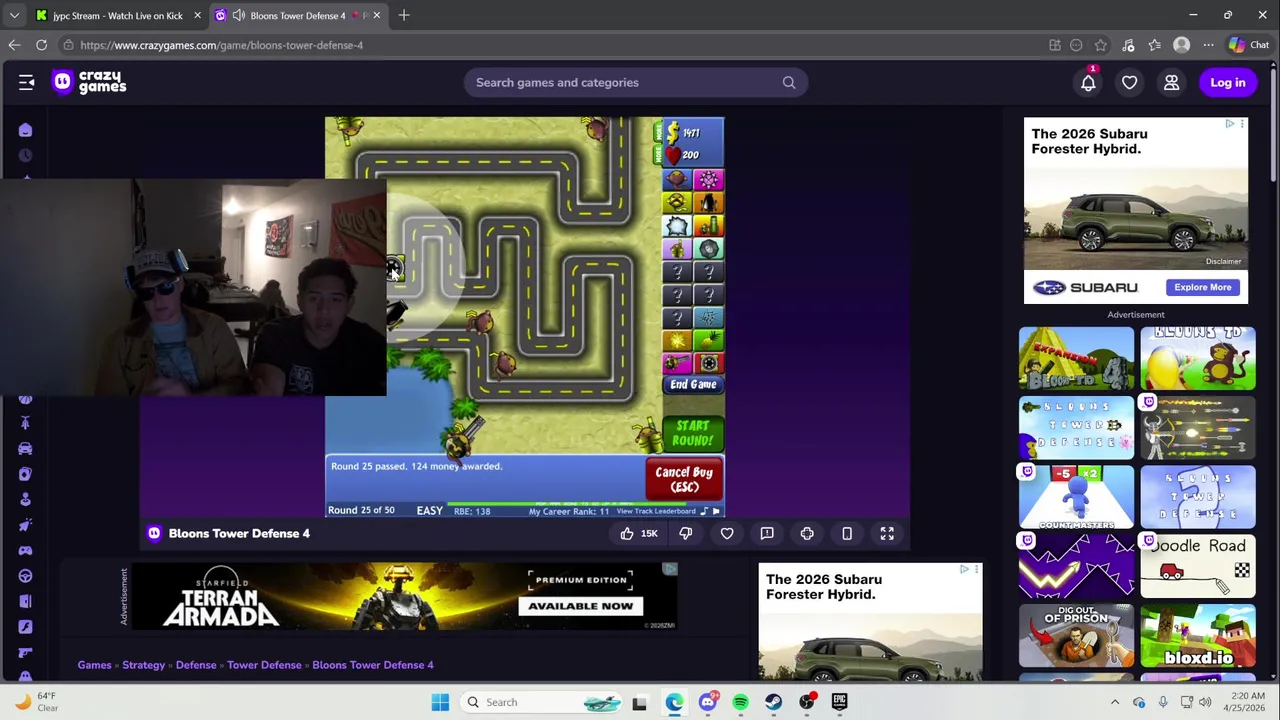This screenshot has height=720, width=1280.
Task: Open Windows Start menu
Action: (440, 702)
